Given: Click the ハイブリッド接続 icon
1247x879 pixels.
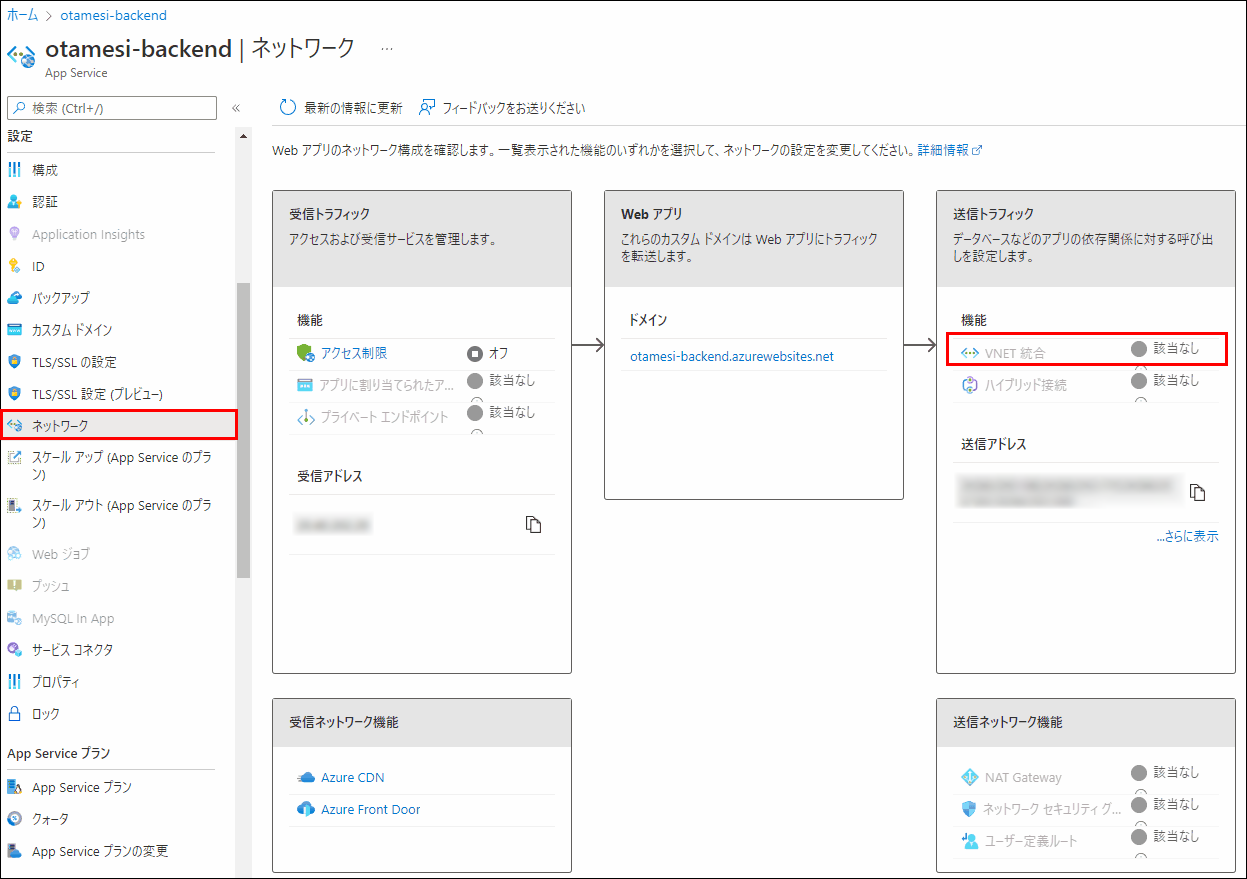Looking at the screenshot, I should tap(970, 385).
